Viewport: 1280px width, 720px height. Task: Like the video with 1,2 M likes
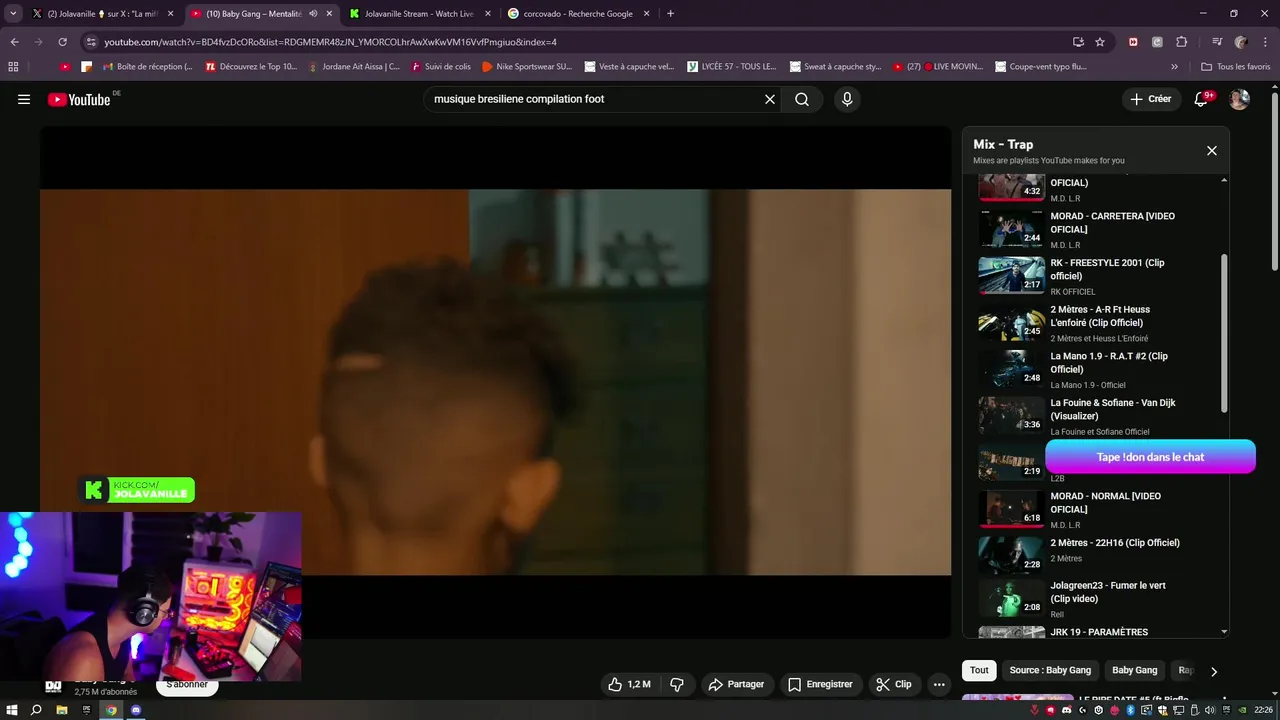pos(629,684)
